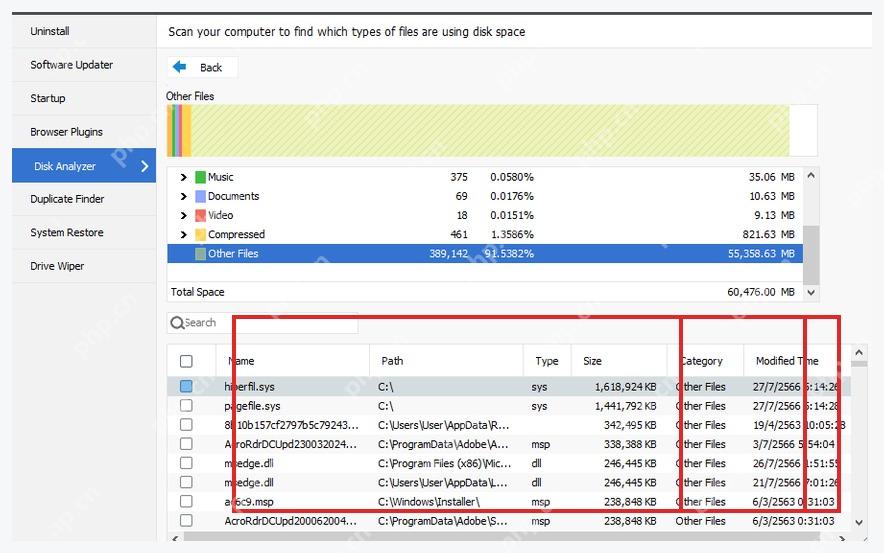884x553 pixels.
Task: Click the C:\ProgramData\Adobe\S... path cell
Action: [x=443, y=521]
